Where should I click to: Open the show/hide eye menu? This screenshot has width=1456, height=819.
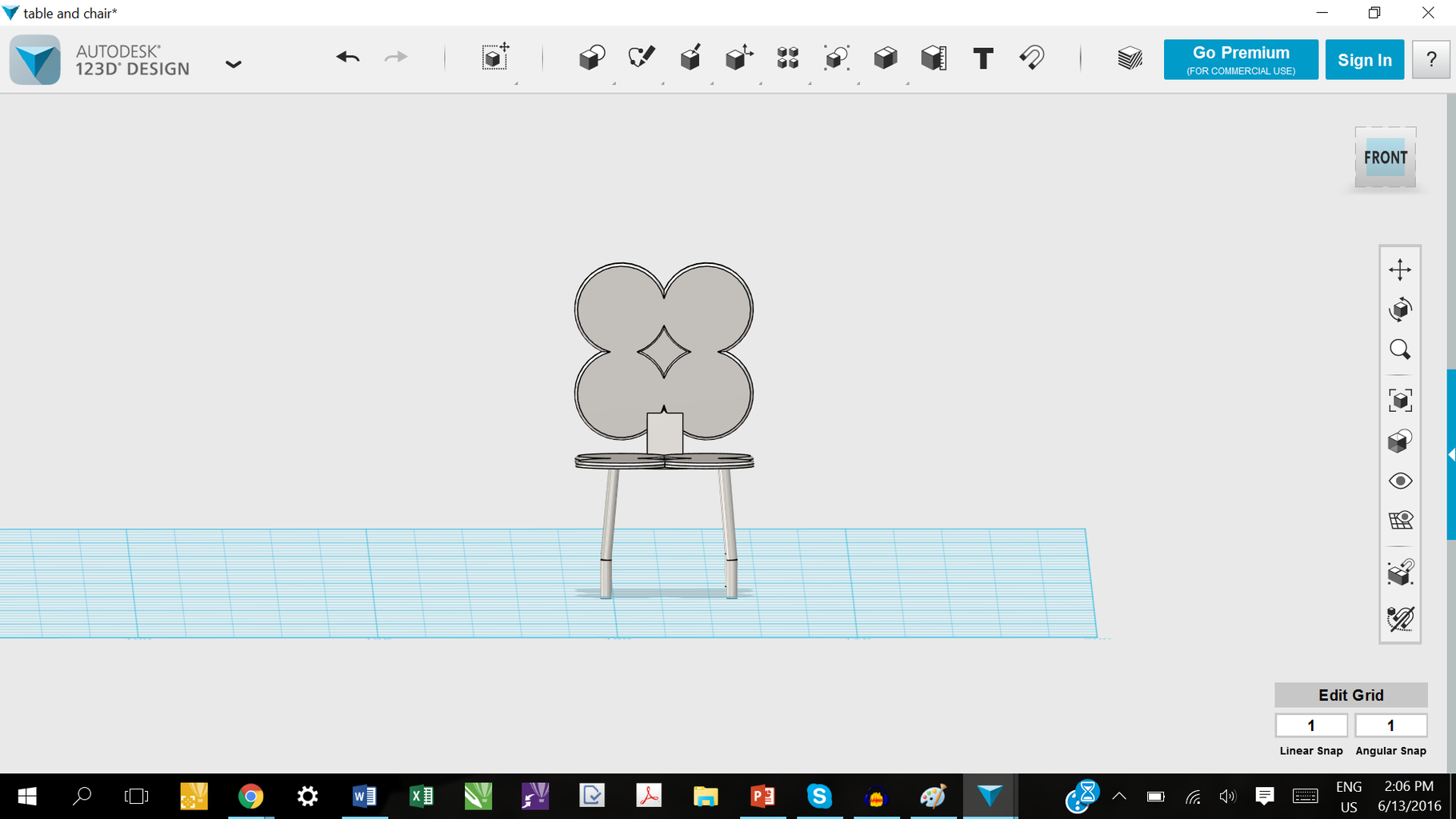coord(1400,481)
